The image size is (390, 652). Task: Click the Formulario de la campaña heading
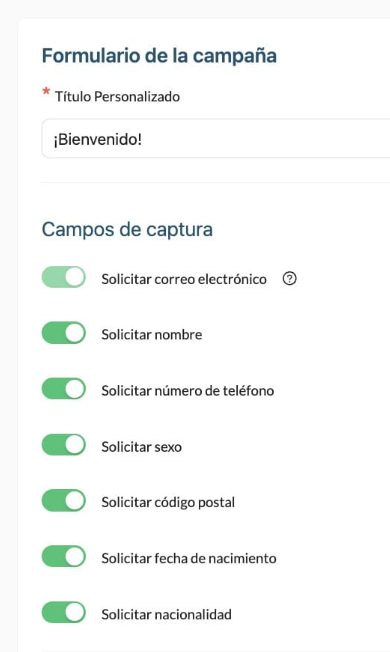click(159, 56)
